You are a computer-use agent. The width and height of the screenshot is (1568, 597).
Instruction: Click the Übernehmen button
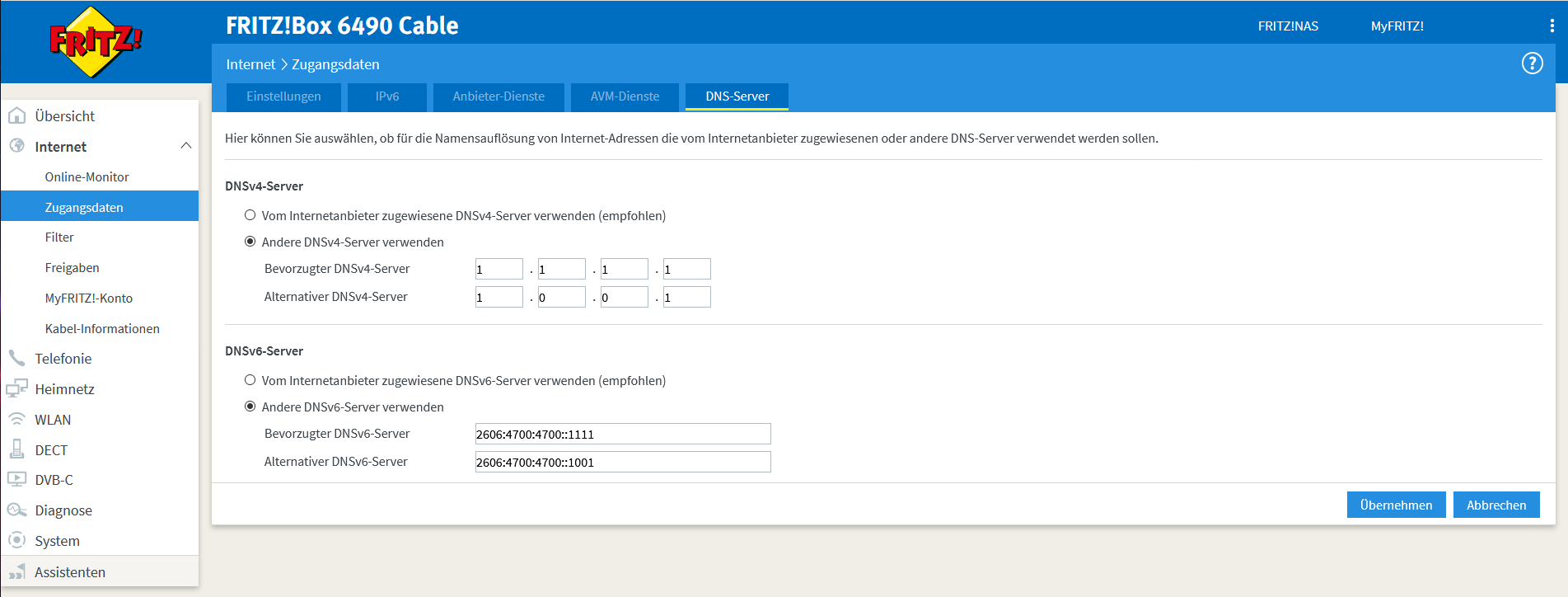tap(1396, 505)
